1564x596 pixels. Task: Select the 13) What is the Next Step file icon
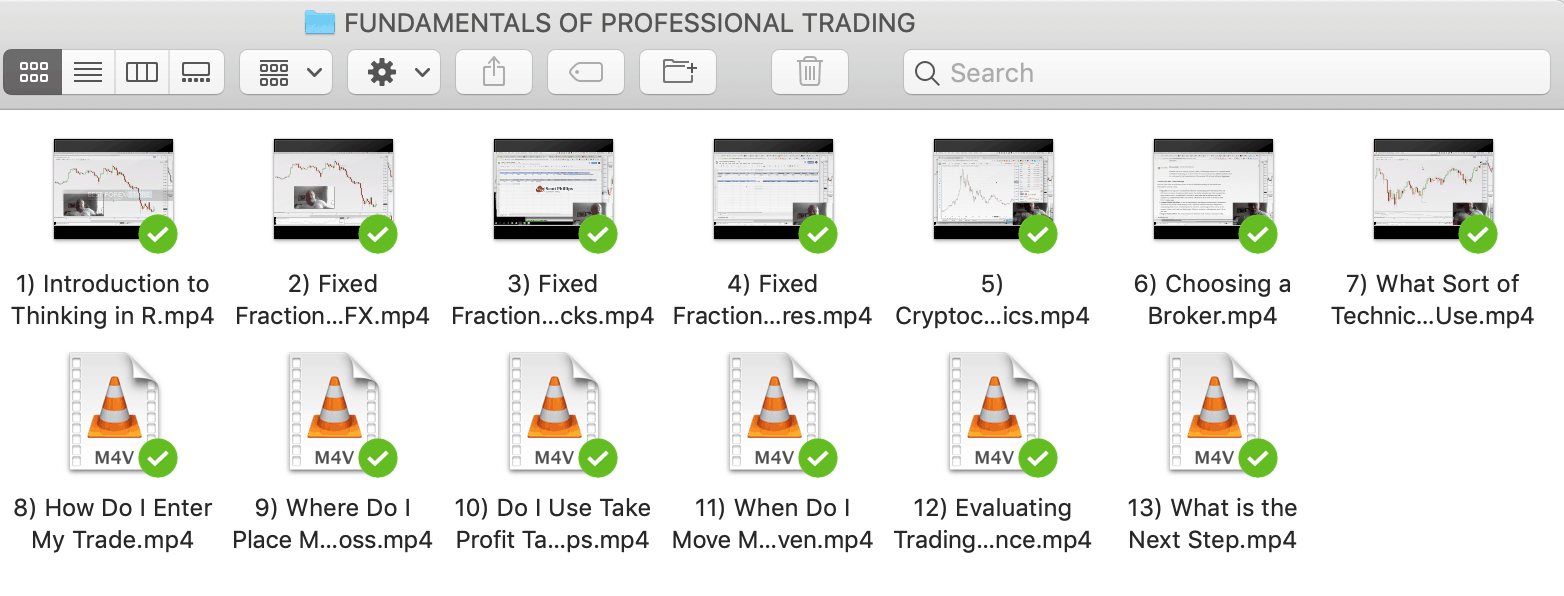pyautogui.click(x=1212, y=411)
